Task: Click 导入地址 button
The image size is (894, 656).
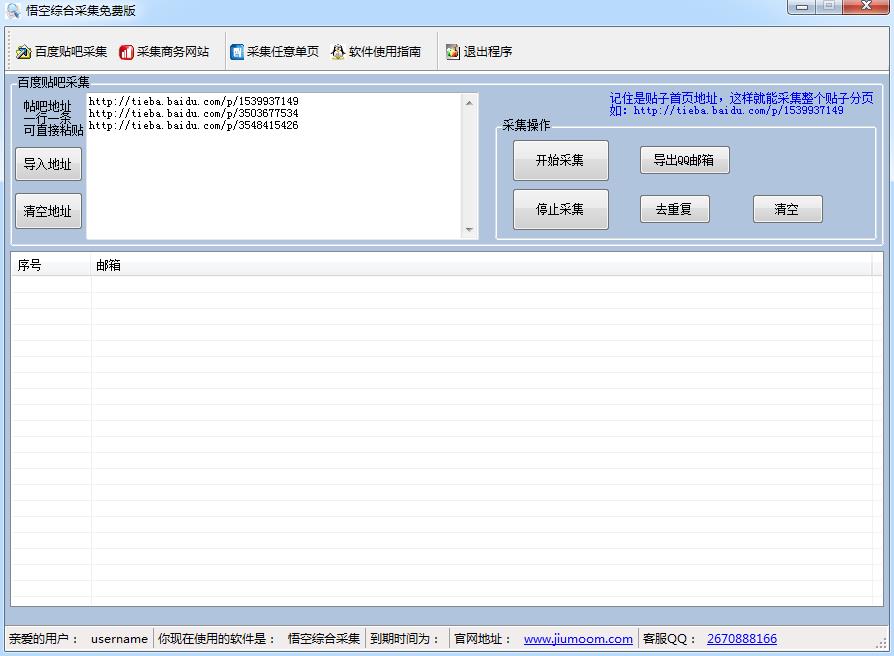Action: pos(48,164)
